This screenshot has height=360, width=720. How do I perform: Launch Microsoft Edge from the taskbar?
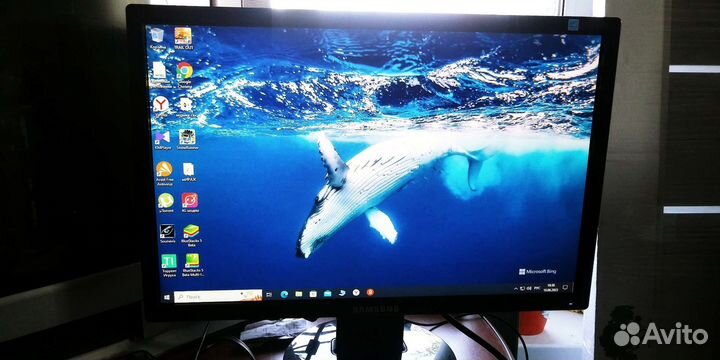[284, 294]
